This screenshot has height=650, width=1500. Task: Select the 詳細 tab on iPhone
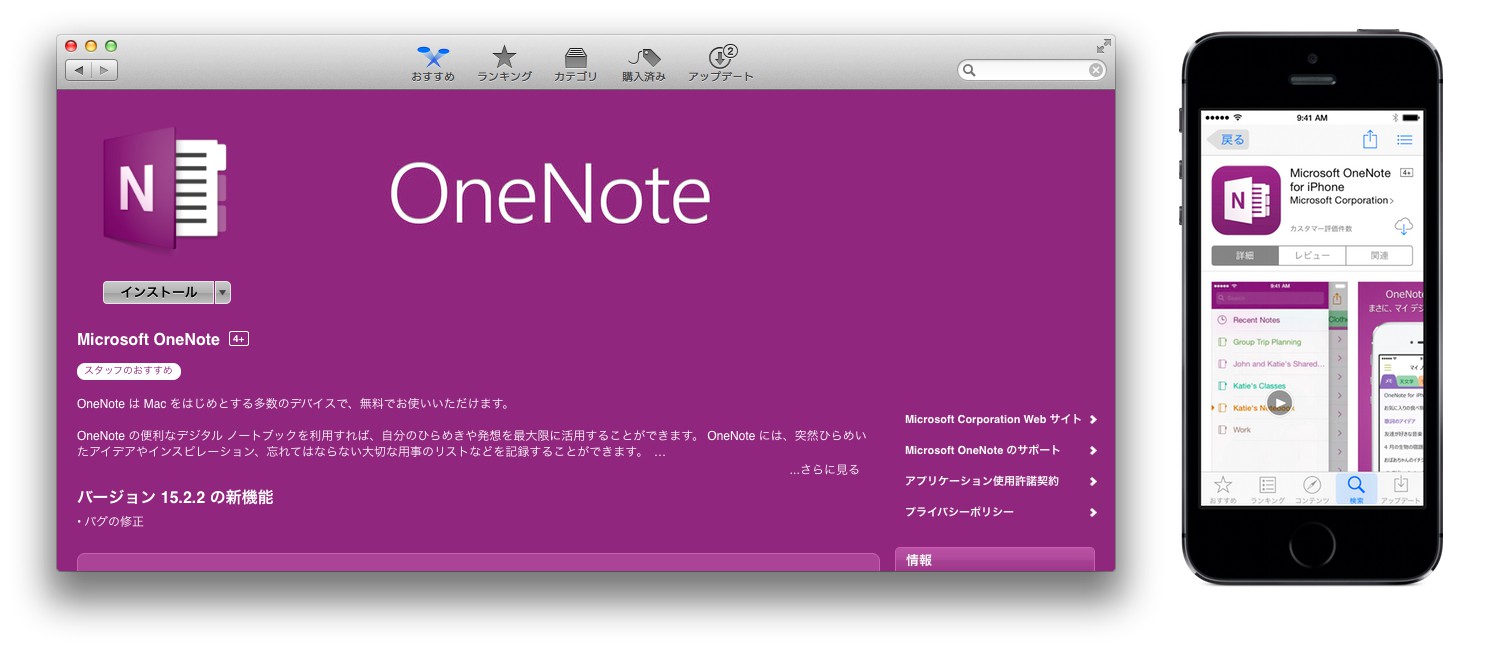[x=1245, y=256]
